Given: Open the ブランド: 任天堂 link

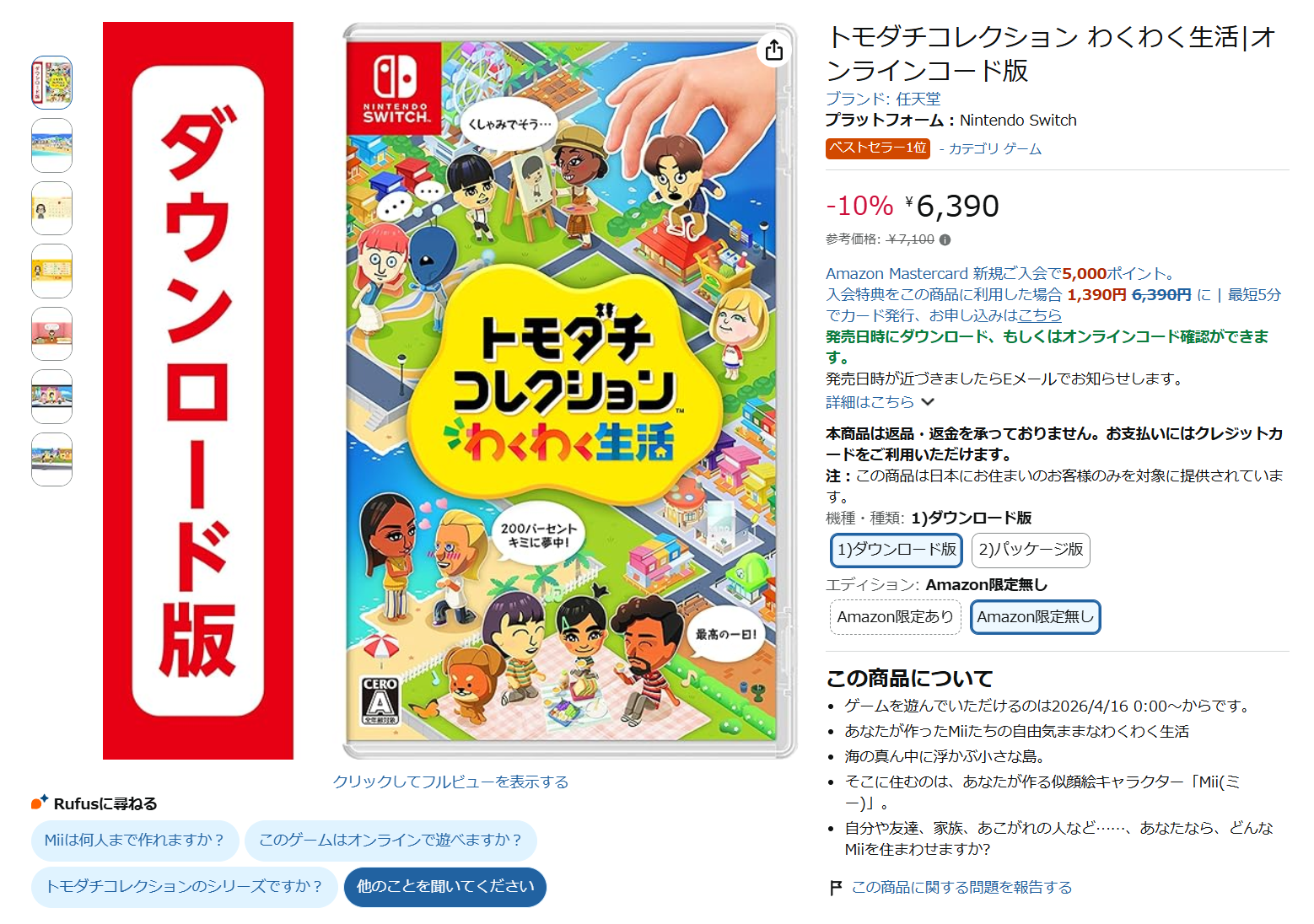Looking at the screenshot, I should click(x=883, y=99).
